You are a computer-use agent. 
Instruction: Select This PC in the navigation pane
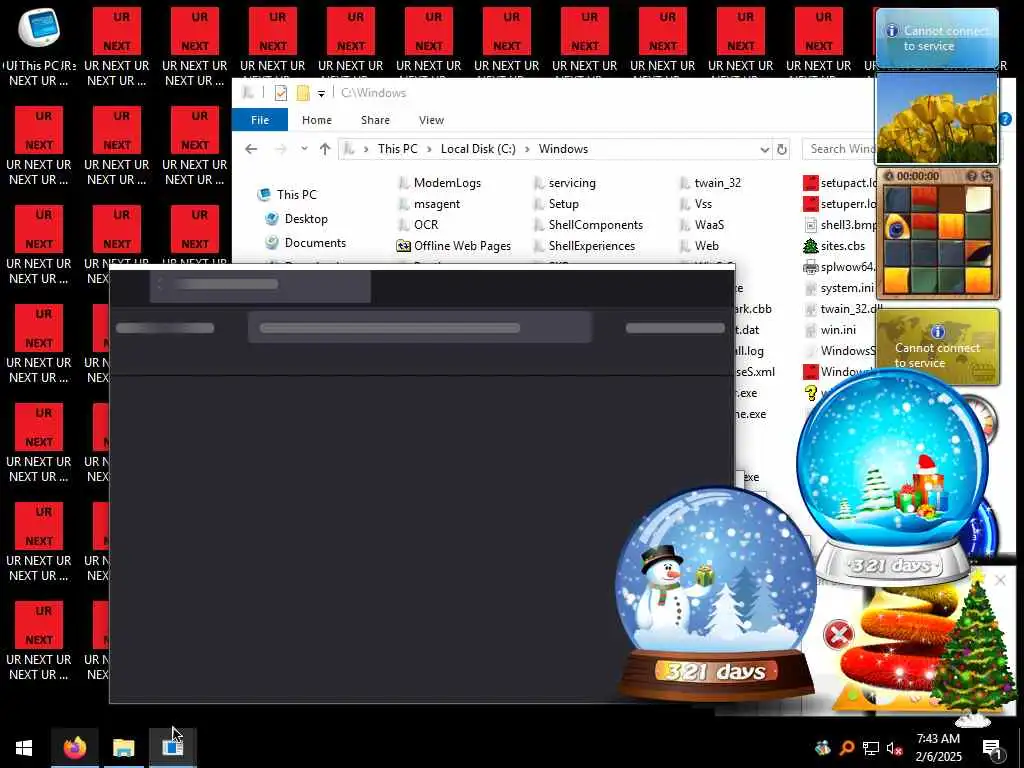[288, 195]
